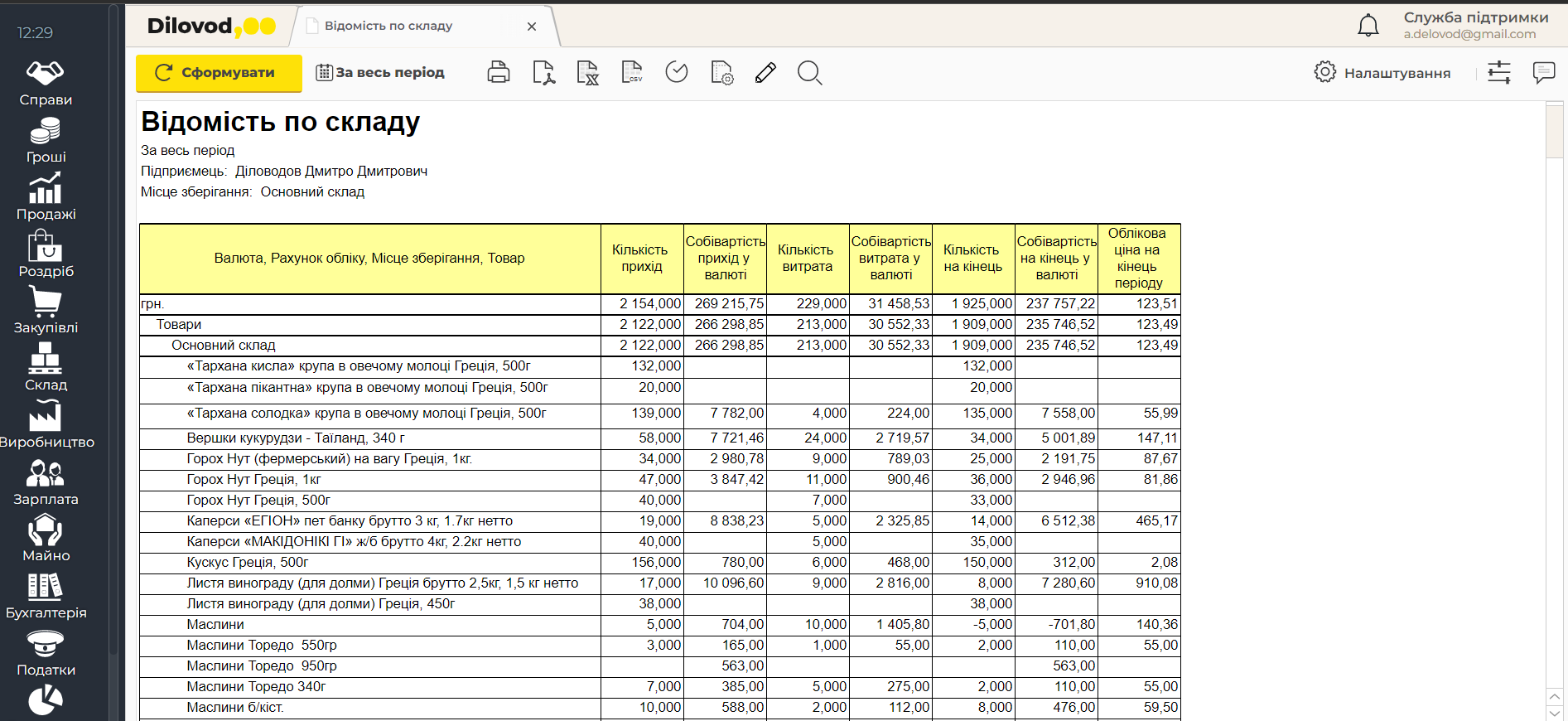Open search with magnifying glass icon
This screenshot has height=721, width=1568.
coord(809,73)
